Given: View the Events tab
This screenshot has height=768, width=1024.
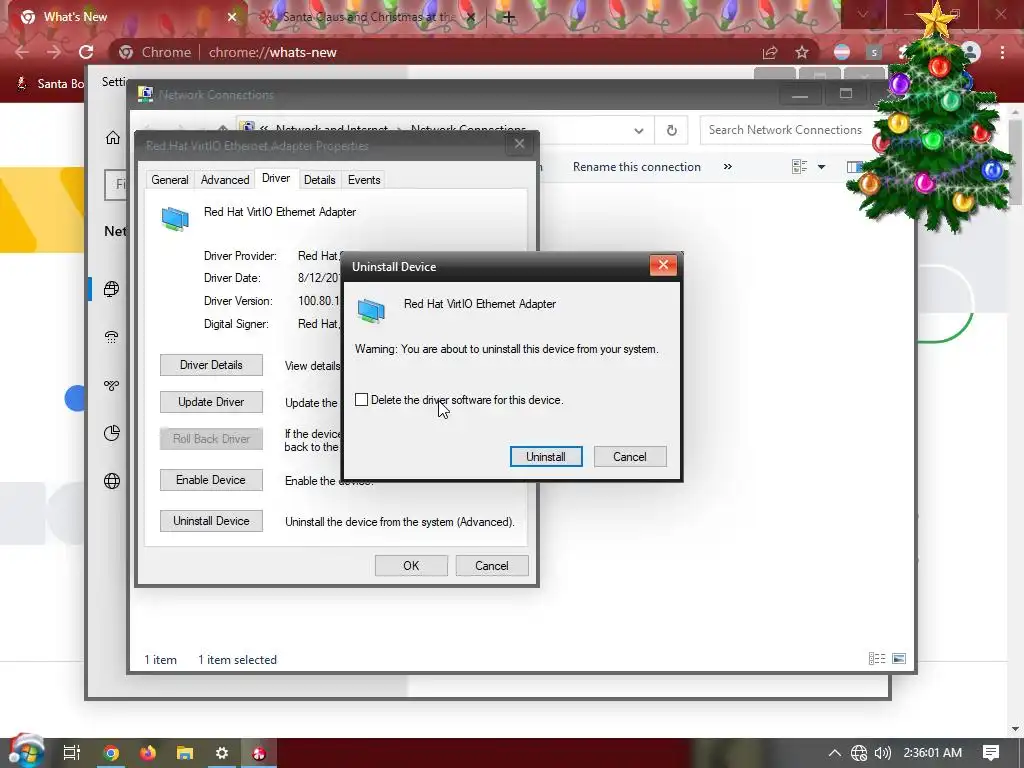Looking at the screenshot, I should tap(364, 180).
